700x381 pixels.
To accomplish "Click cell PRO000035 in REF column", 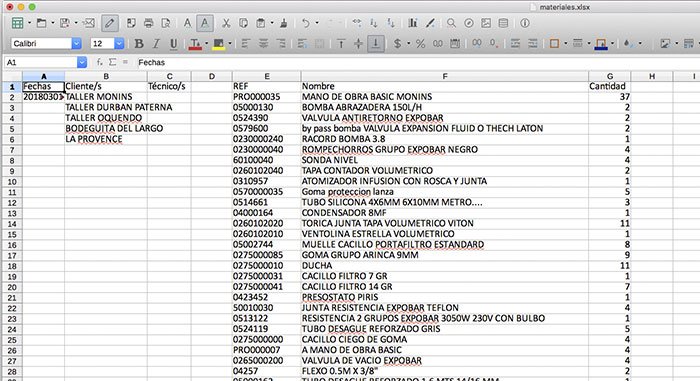I will click(x=267, y=97).
